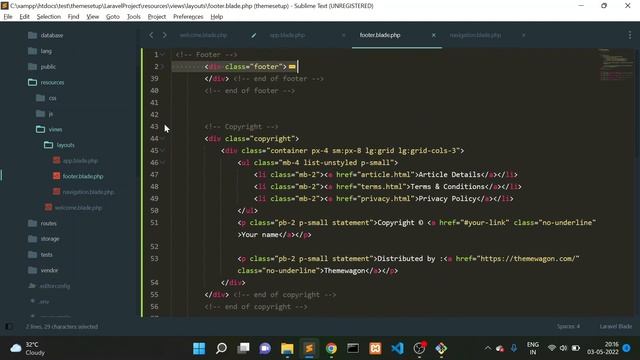
Task: Open Windows Search from taskbar
Action: [221, 348]
